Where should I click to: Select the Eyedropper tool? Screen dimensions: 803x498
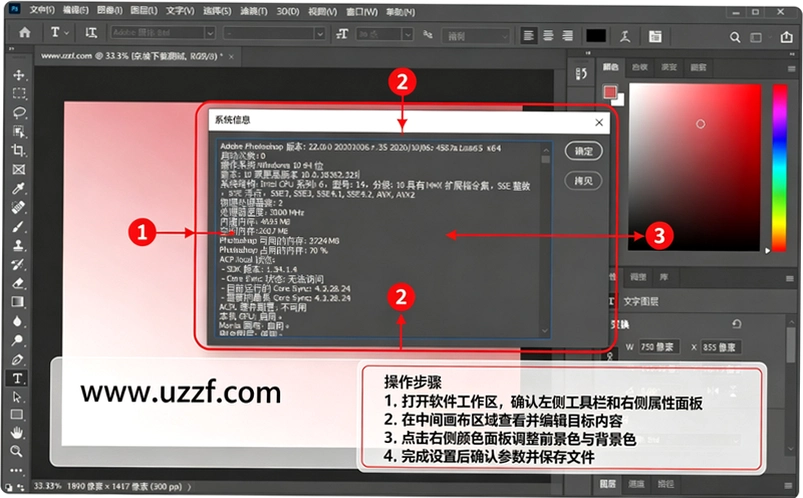click(19, 189)
